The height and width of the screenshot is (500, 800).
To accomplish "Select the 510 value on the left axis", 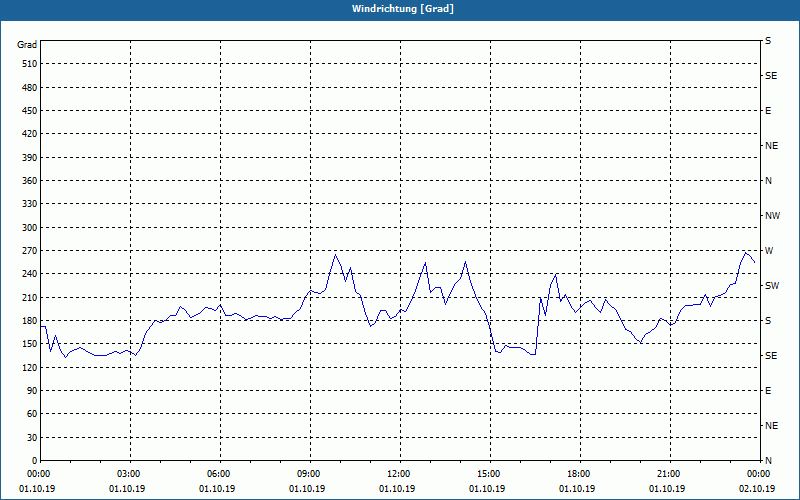I will (30, 64).
